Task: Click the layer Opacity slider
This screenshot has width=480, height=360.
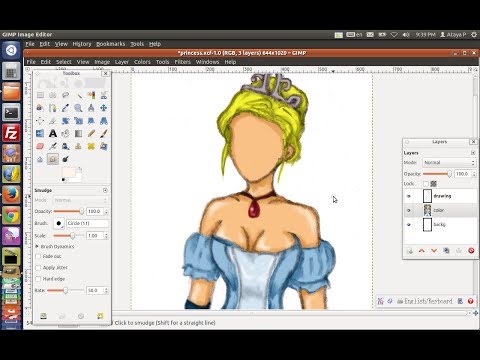Action: pyautogui.click(x=438, y=174)
